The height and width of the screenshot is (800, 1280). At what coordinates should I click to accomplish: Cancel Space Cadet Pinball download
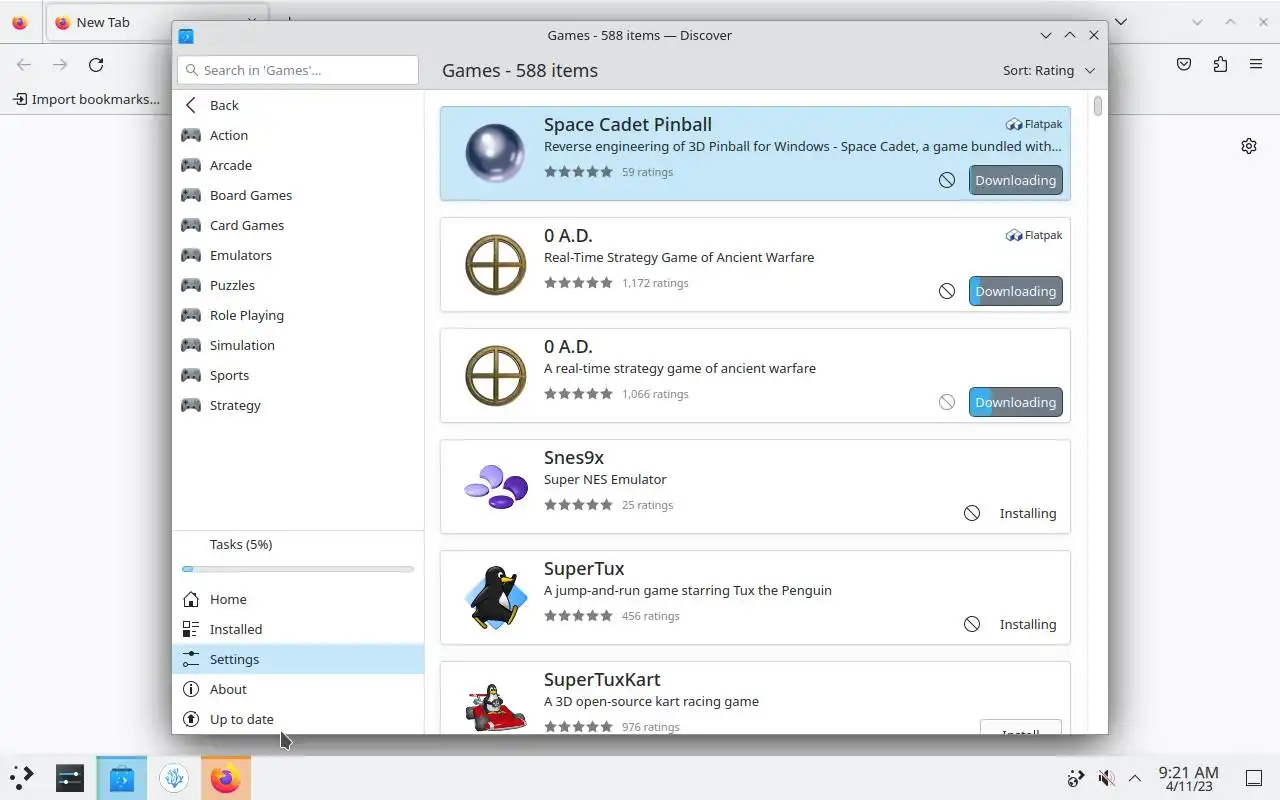(947, 180)
